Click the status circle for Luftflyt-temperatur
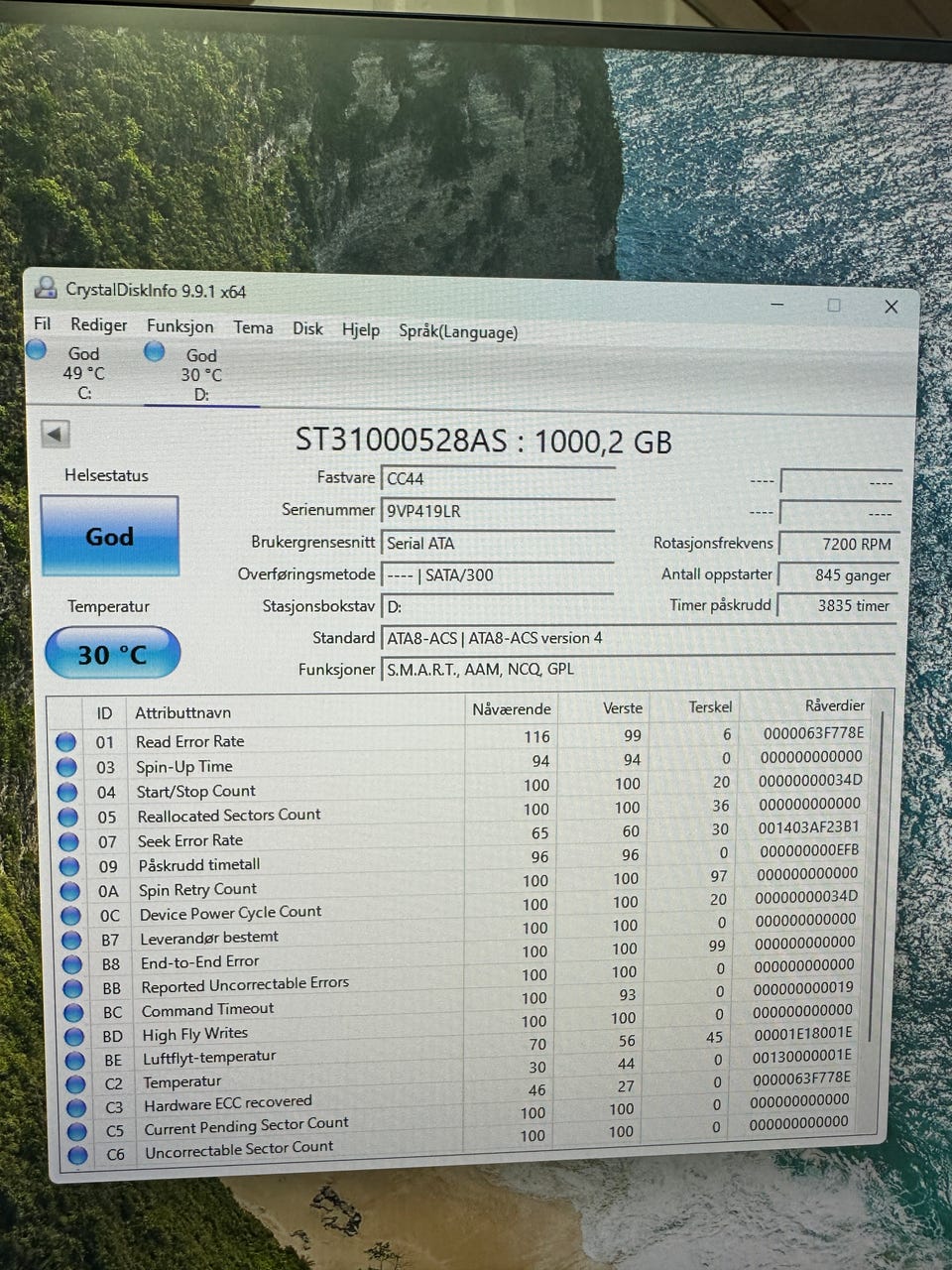This screenshot has width=952, height=1270. pyautogui.click(x=75, y=1060)
